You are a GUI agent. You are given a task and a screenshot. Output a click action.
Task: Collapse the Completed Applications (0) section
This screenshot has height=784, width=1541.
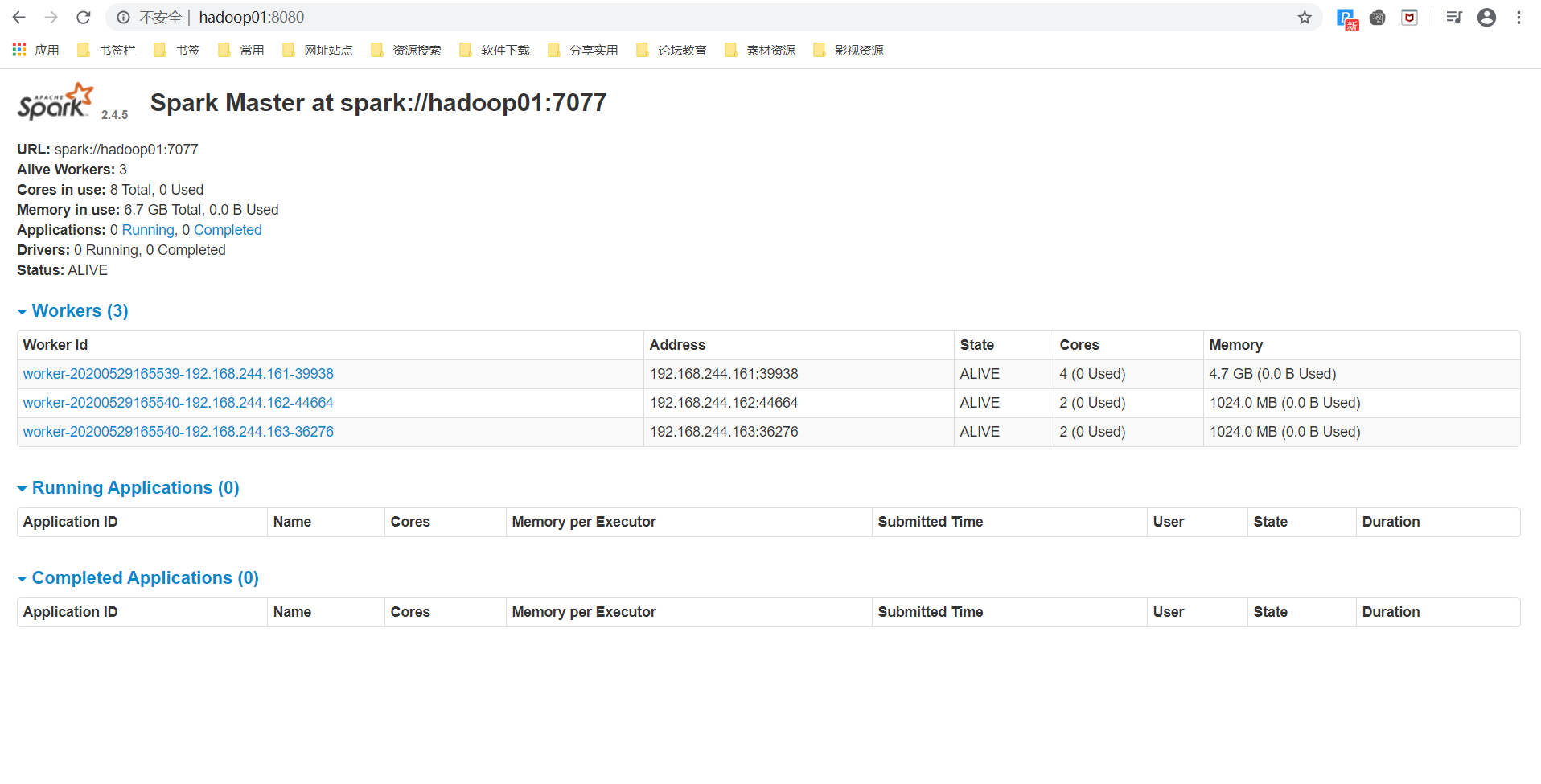pos(138,577)
